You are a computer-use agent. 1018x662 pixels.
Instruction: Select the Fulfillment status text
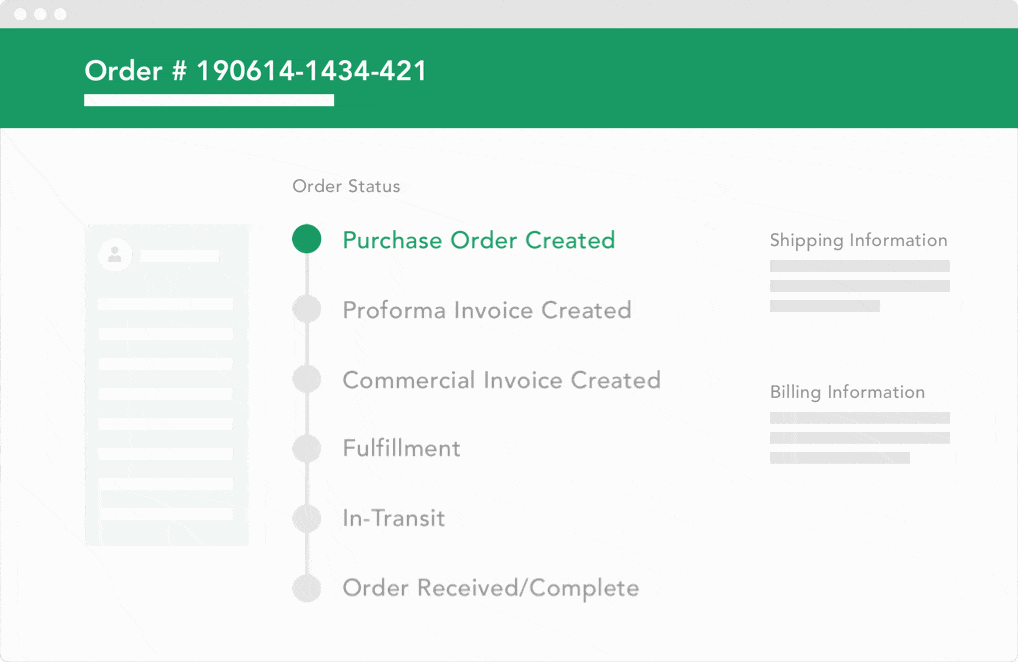point(401,448)
